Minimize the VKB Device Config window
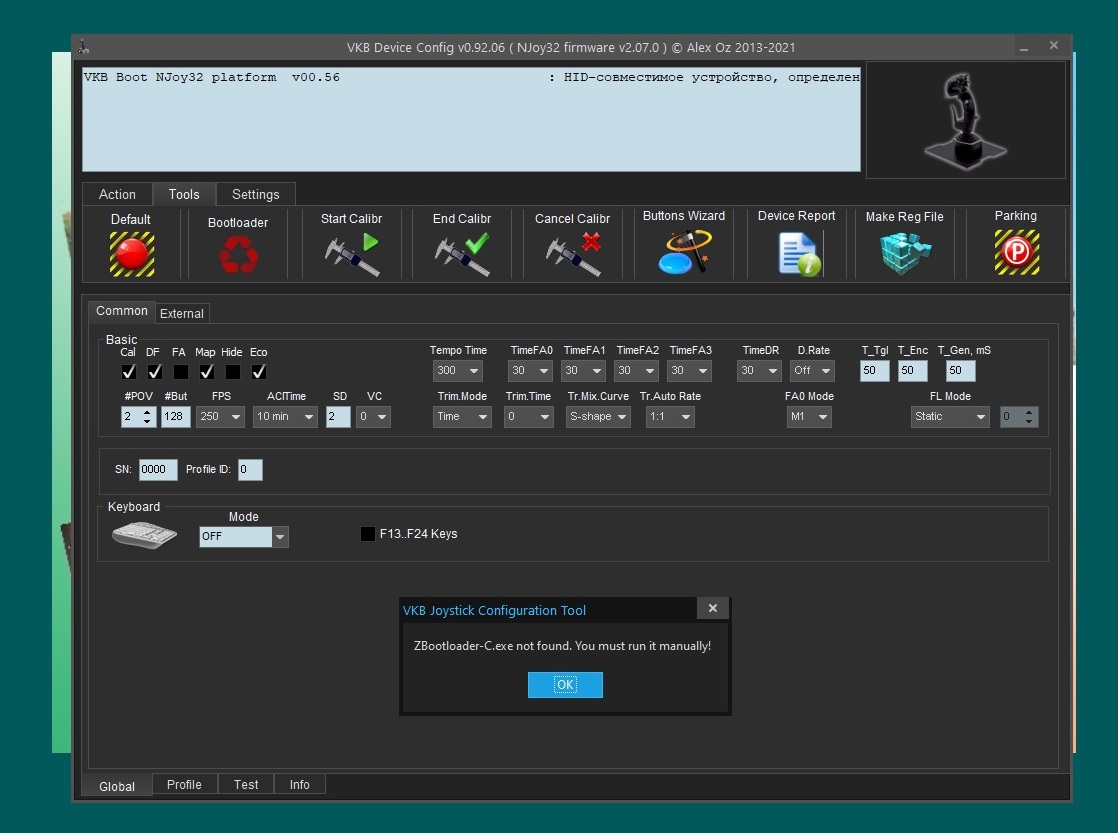Image resolution: width=1118 pixels, height=833 pixels. pos(1024,47)
